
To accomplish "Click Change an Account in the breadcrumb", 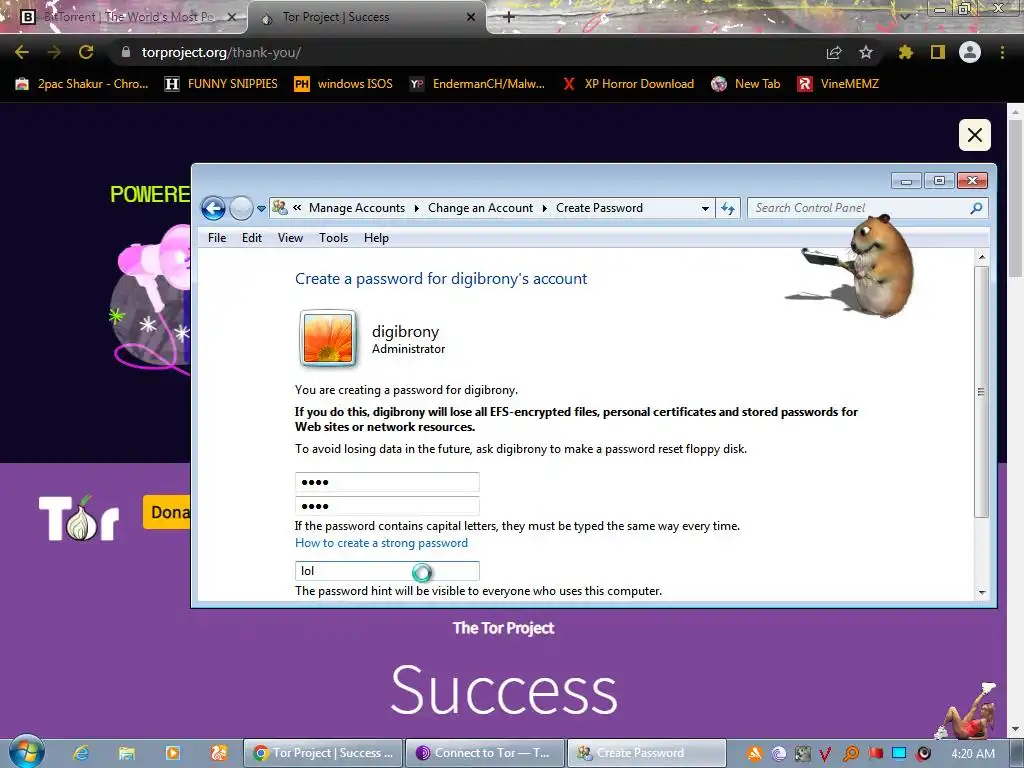I will click(x=480, y=208).
